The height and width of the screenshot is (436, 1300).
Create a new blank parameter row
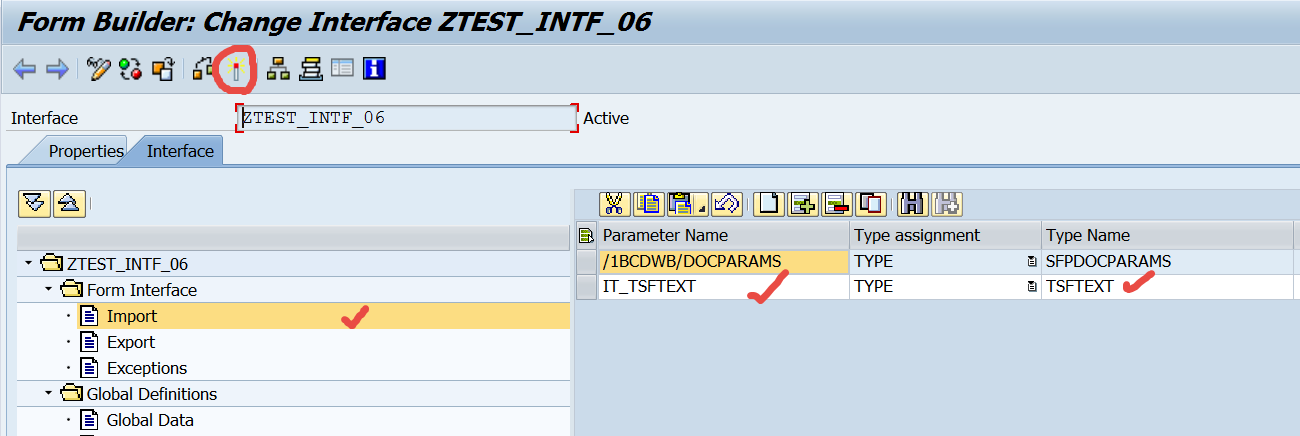[767, 204]
